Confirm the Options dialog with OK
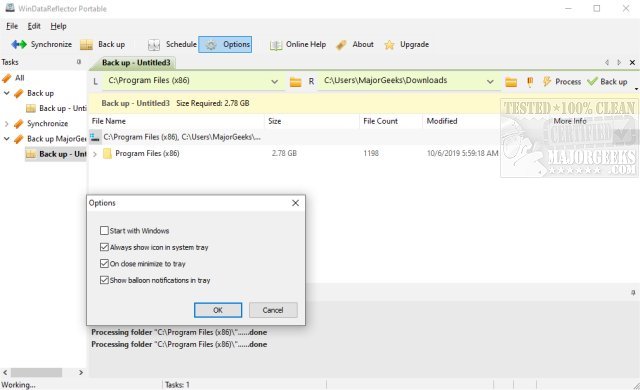The image size is (640, 390). point(218,310)
